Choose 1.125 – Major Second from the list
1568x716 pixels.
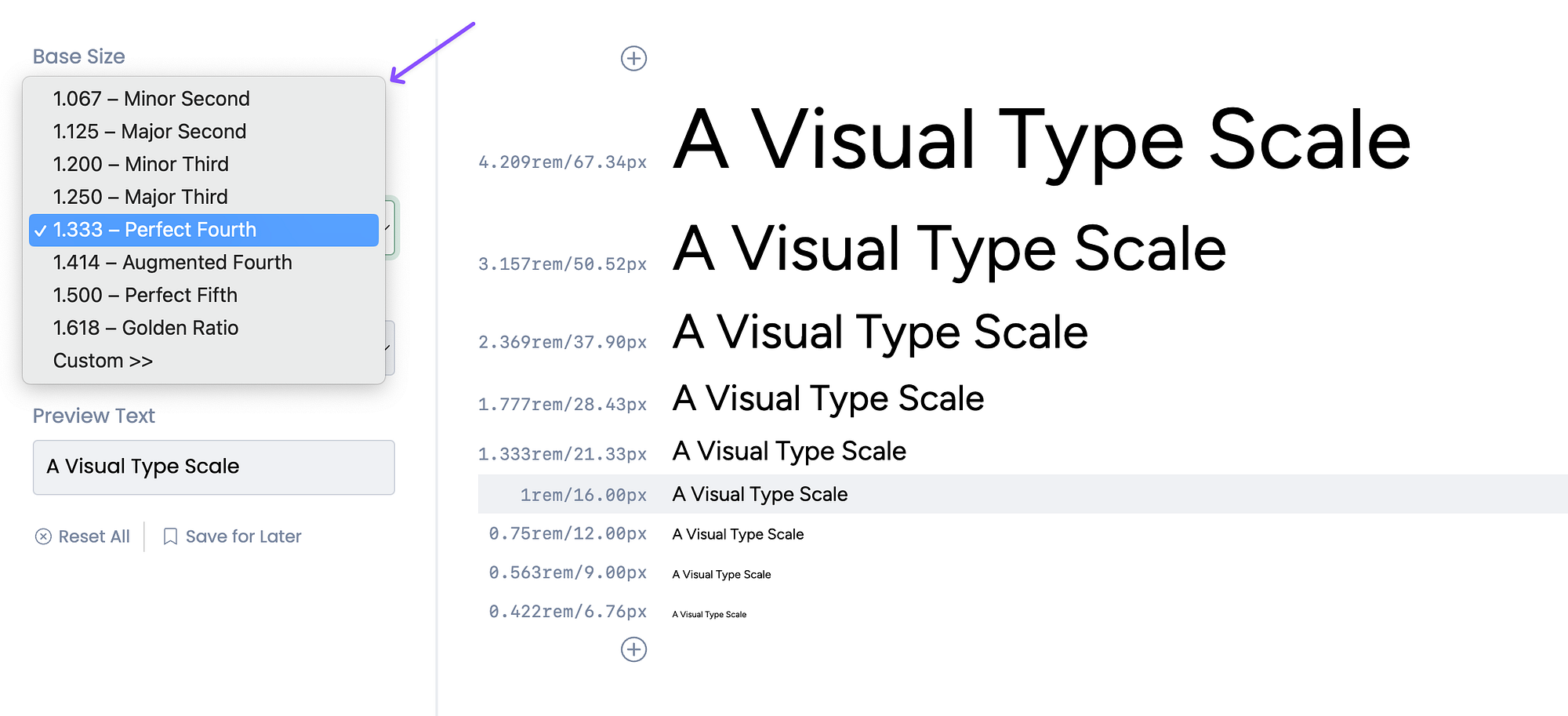coord(204,132)
